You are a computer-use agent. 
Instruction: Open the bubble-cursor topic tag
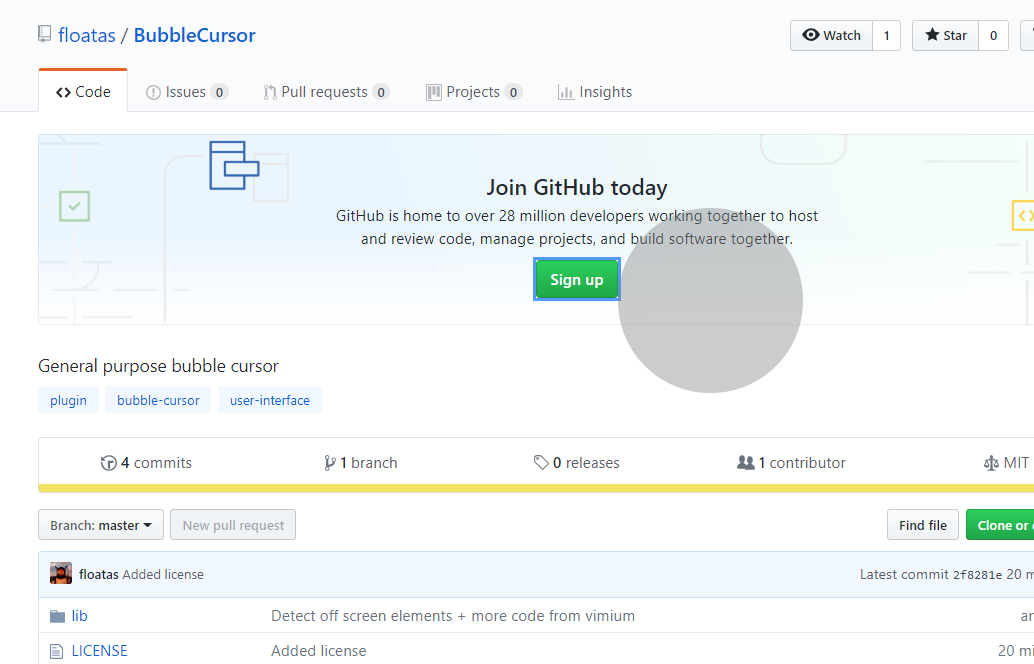[158, 400]
